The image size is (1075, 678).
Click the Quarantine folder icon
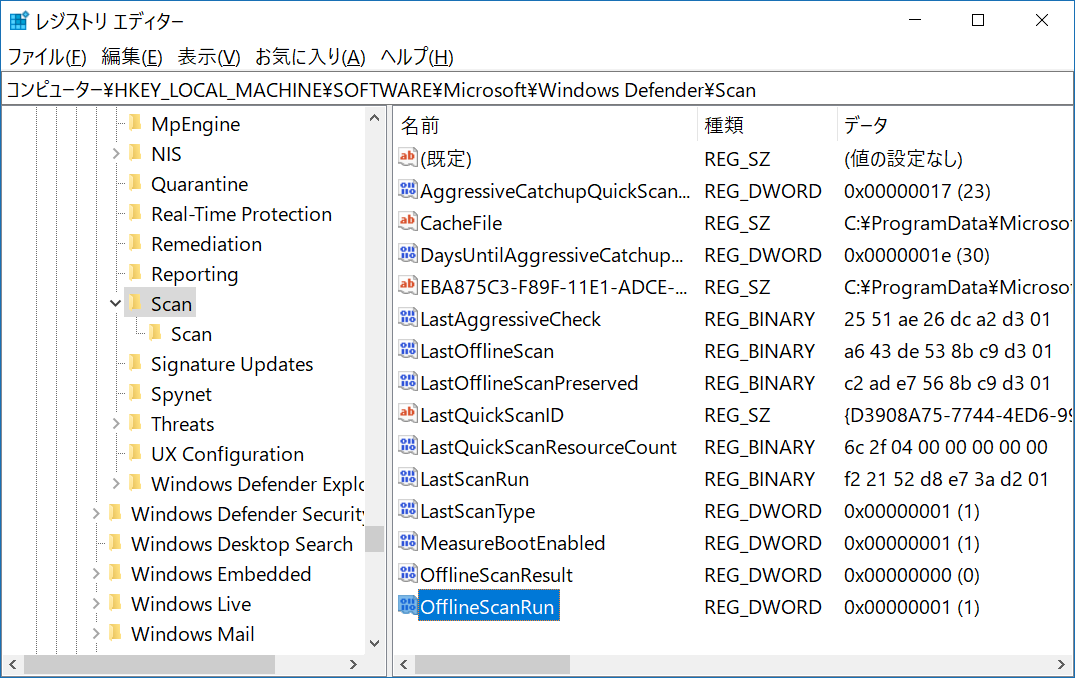[135, 183]
